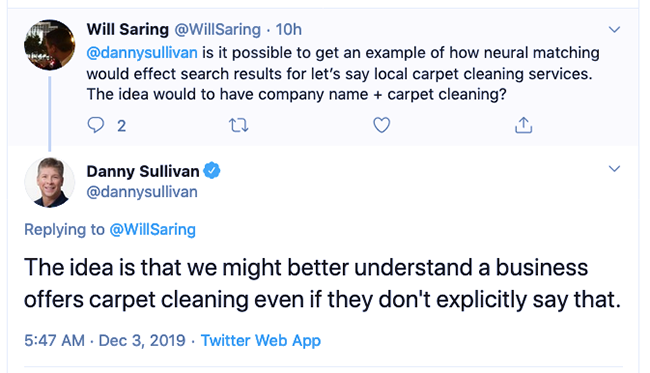The image size is (650, 373).
Task: Open @dannysullivan handle under Danny's name
Action: pyautogui.click(x=142, y=192)
